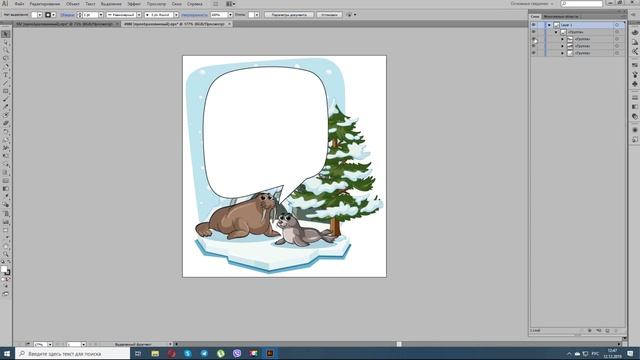640x360 pixels.
Task: Select the Rotate tool
Action: [5, 131]
